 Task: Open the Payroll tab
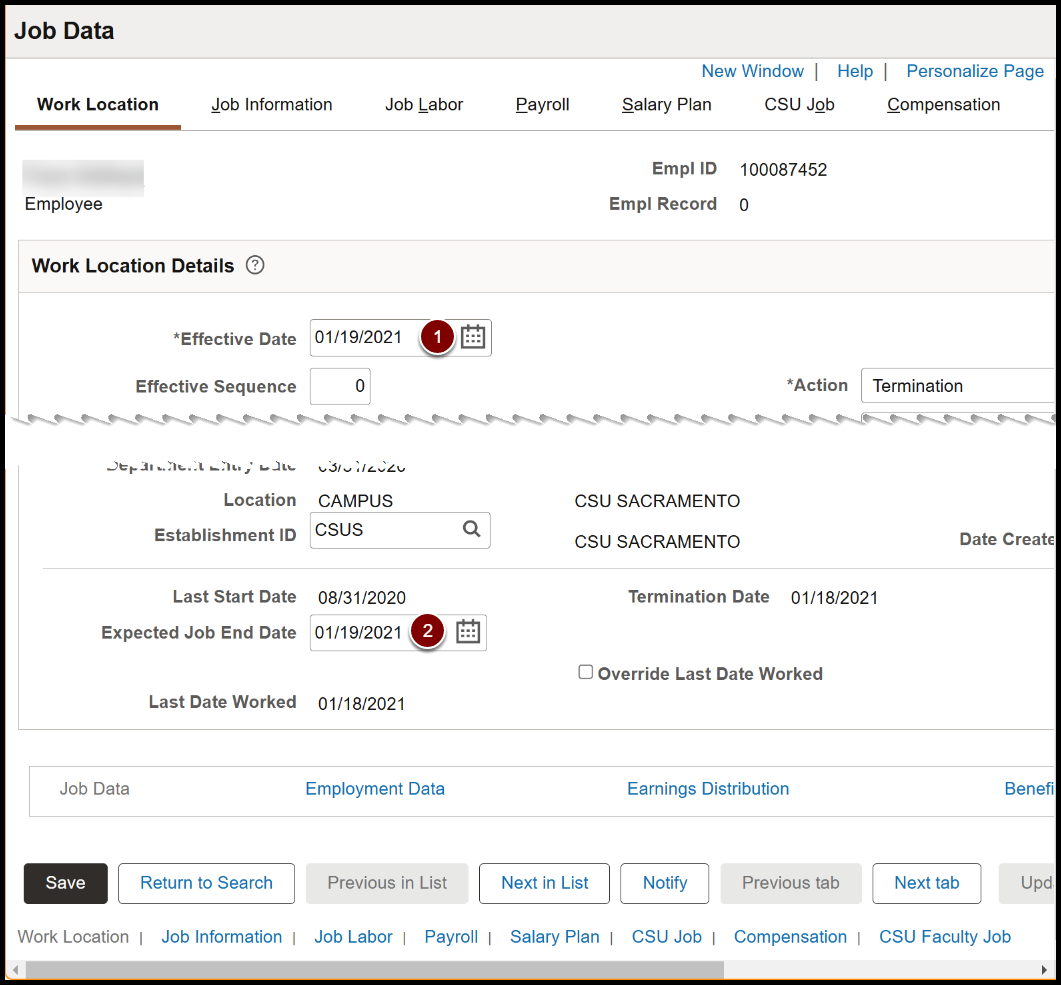542,104
